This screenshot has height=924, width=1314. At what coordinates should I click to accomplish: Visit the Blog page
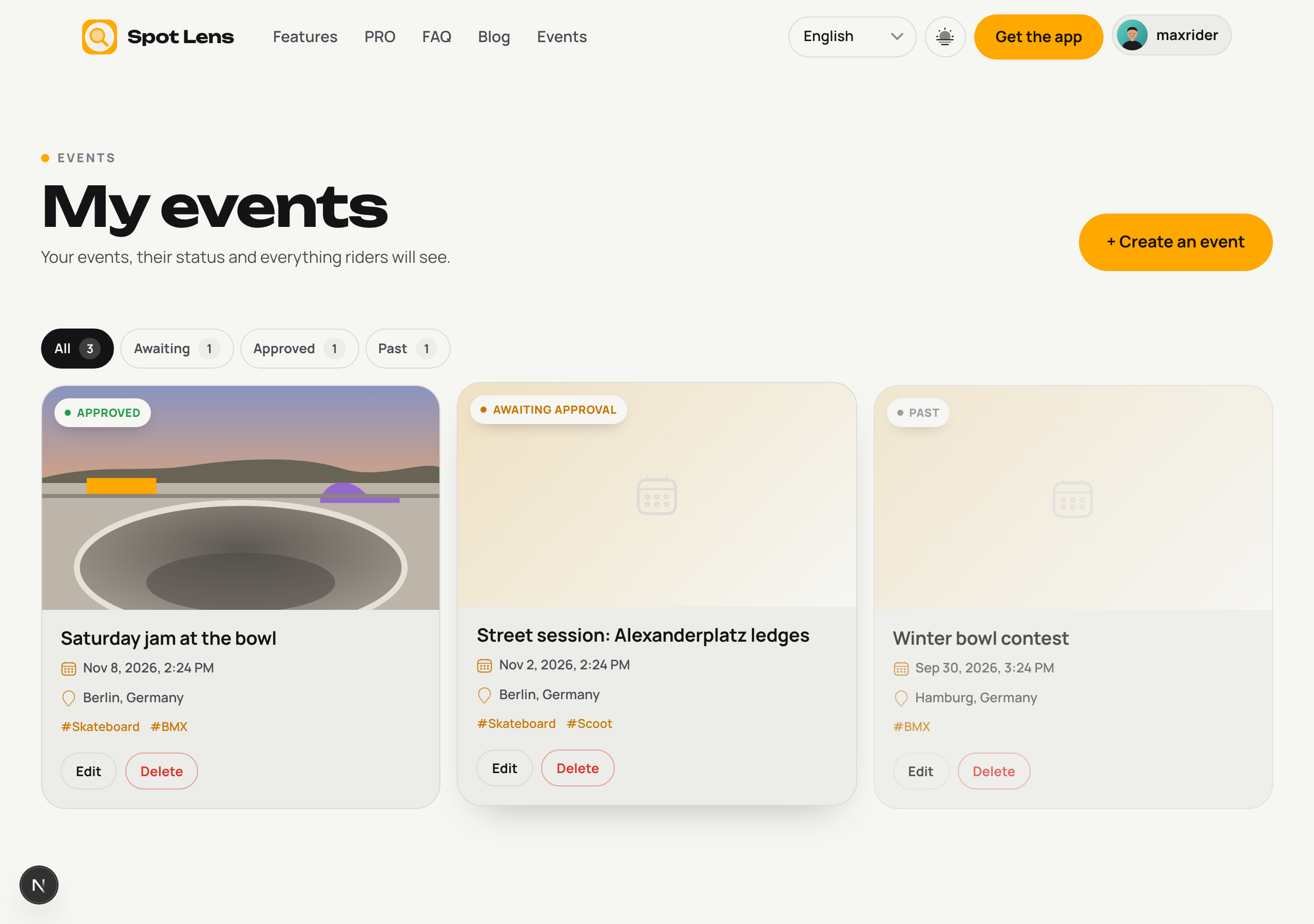pyautogui.click(x=494, y=36)
